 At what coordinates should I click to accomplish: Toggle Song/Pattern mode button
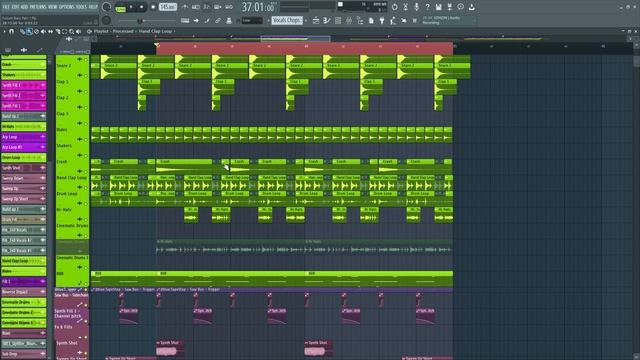(x=121, y=8)
